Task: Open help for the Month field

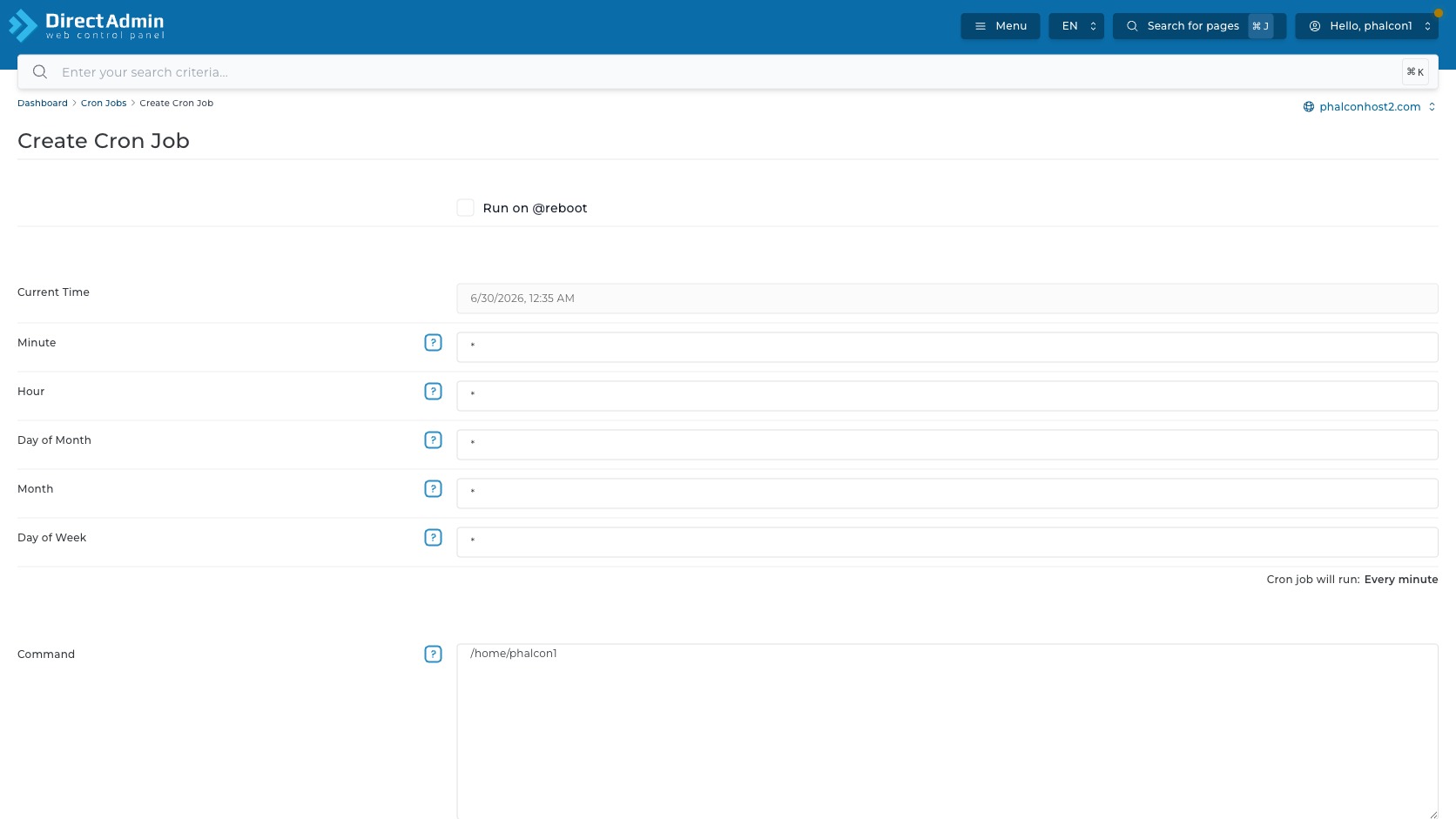Action: (433, 489)
